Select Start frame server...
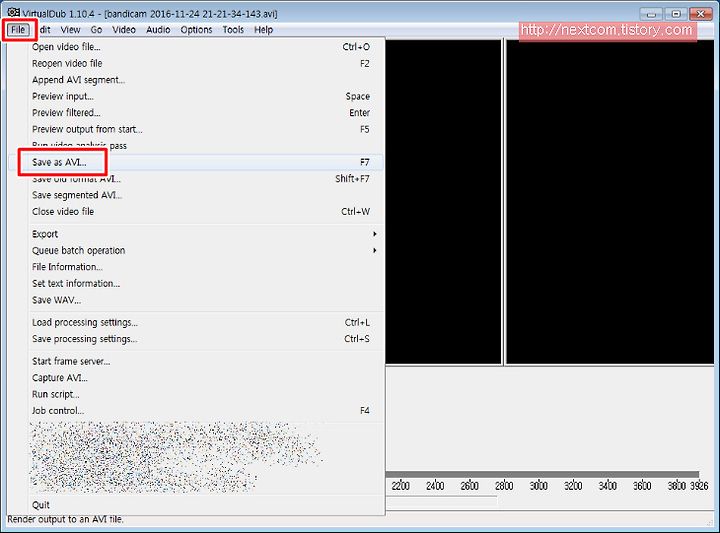The height and width of the screenshot is (533, 720). [x=196, y=362]
